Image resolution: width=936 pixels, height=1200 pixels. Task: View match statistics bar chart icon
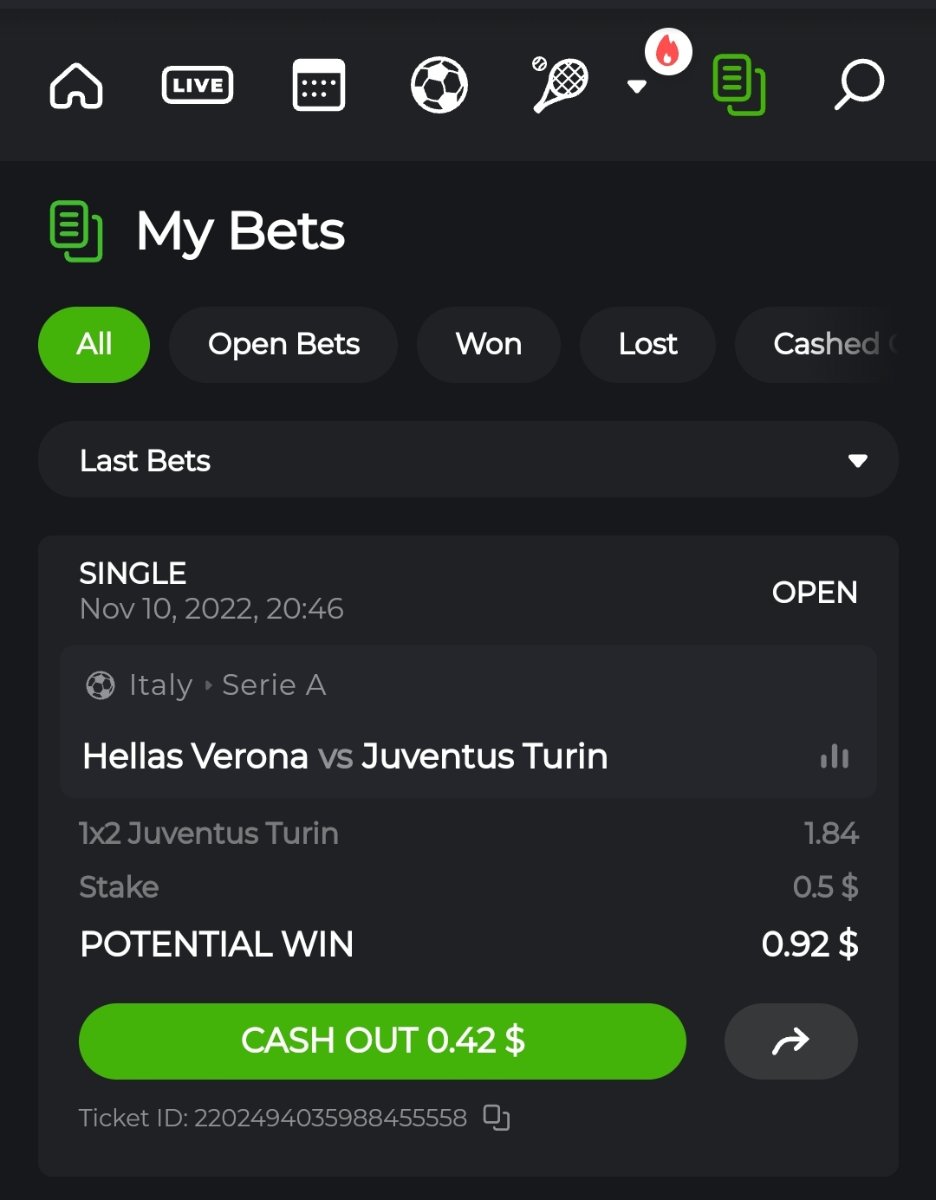pyautogui.click(x=834, y=757)
